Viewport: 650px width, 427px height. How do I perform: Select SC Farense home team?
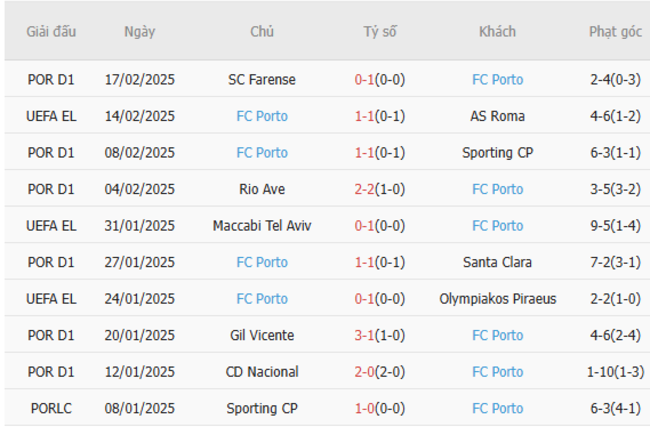262,80
